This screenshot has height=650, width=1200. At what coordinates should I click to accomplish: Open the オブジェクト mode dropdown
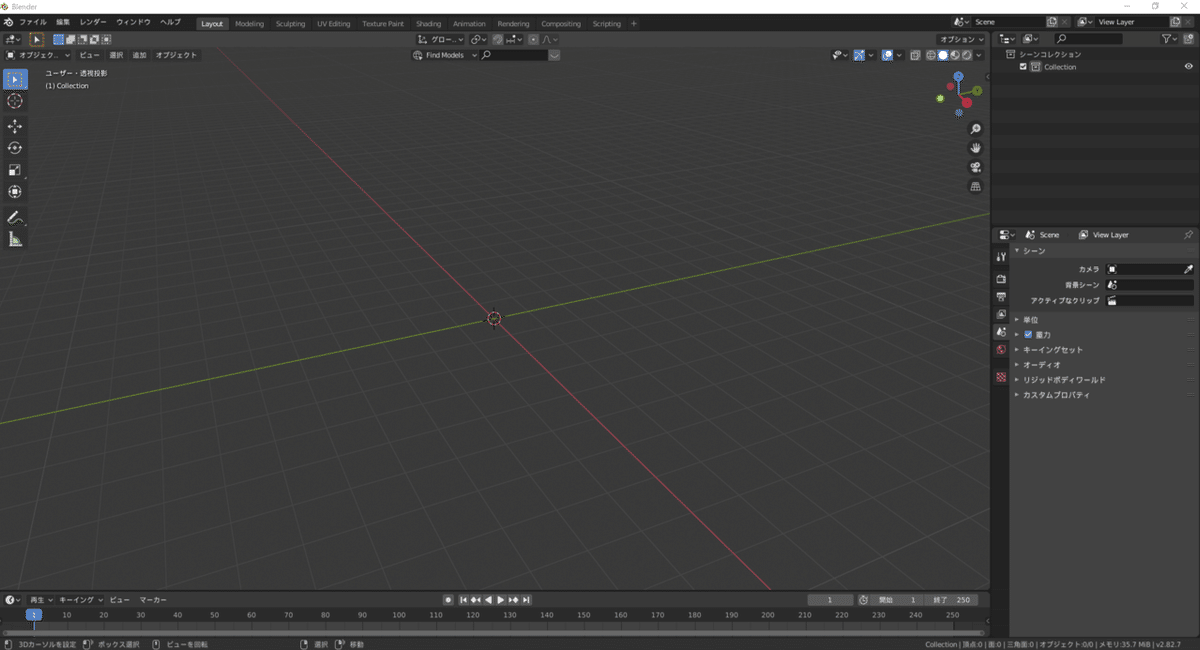pos(38,55)
